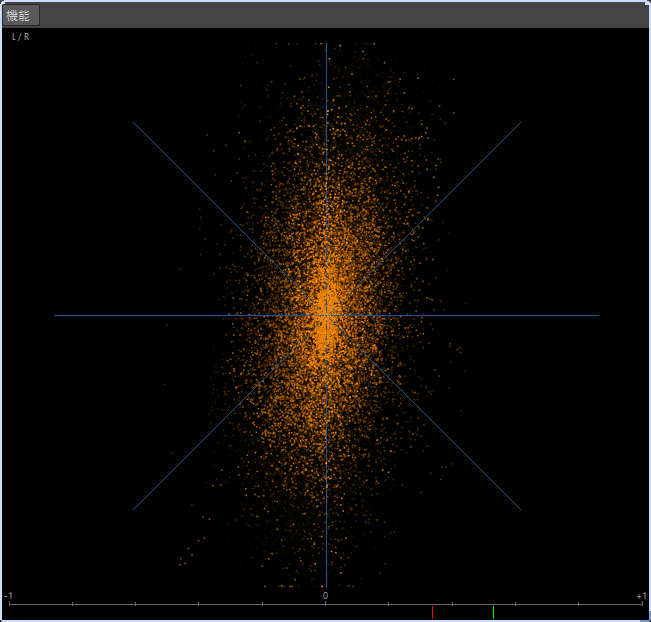The image size is (651, 622).
Task: Click the -1 label on correlation scale
Action: (9, 596)
